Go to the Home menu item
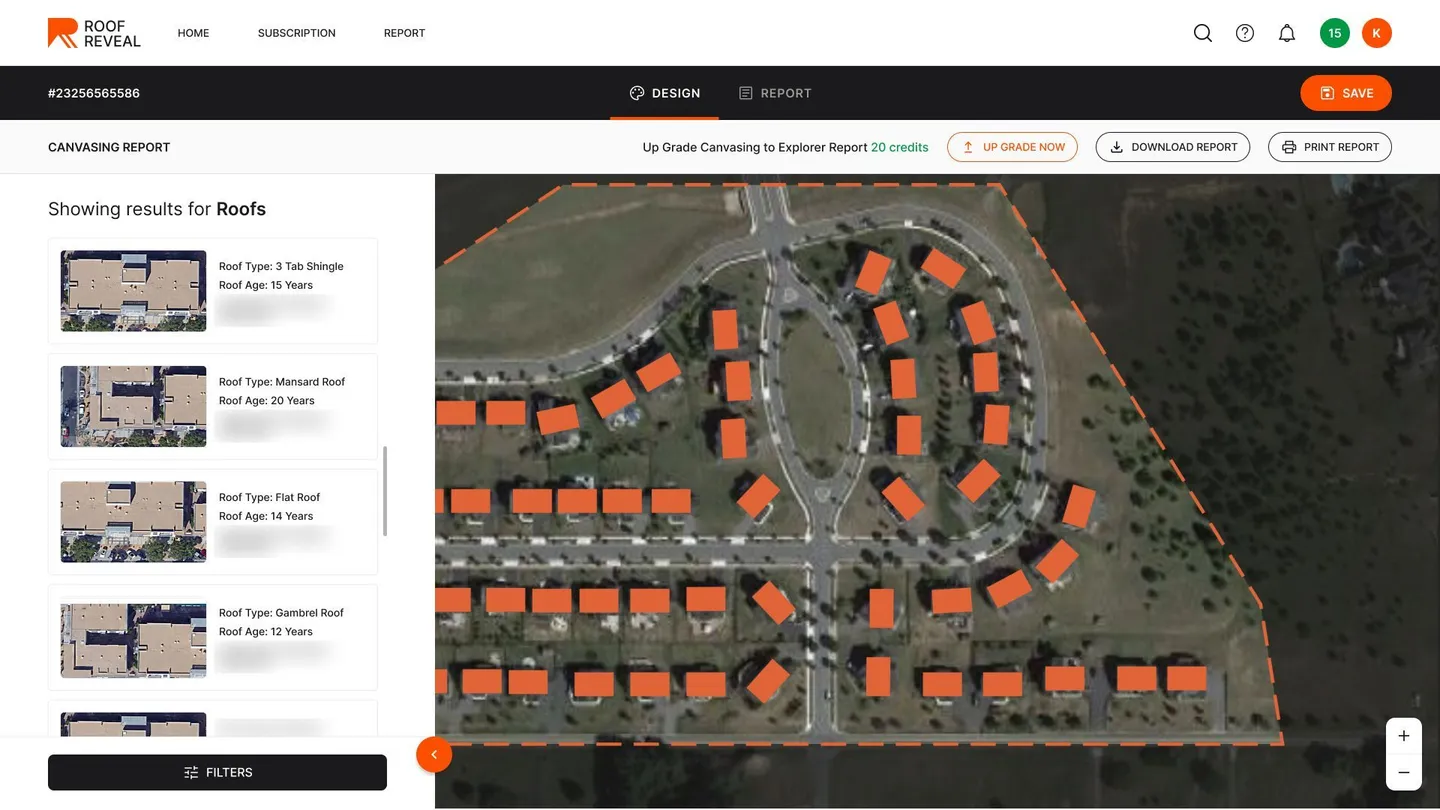This screenshot has height=810, width=1440. (x=193, y=33)
